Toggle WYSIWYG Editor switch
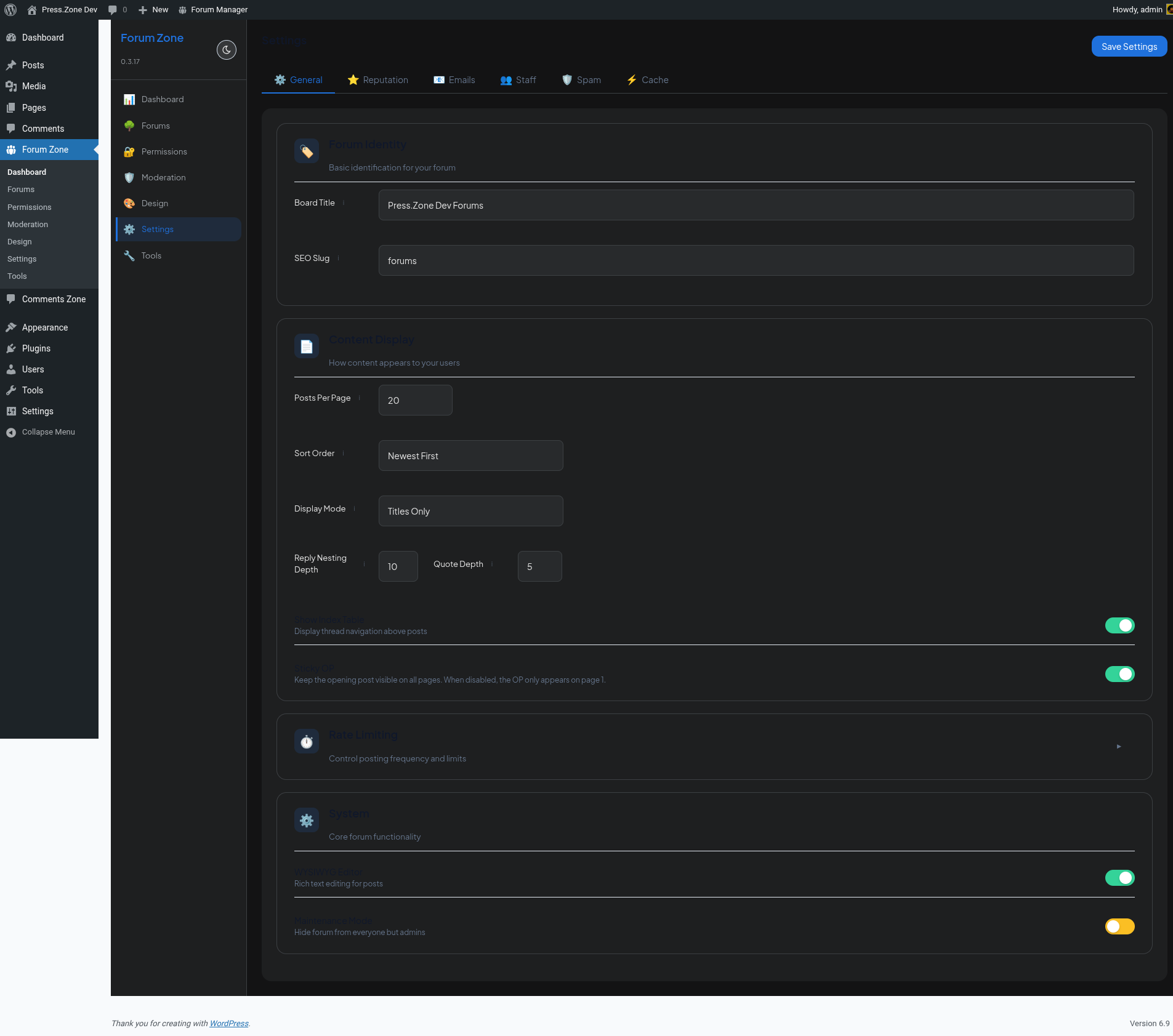1173x1036 pixels. pos(1119,878)
